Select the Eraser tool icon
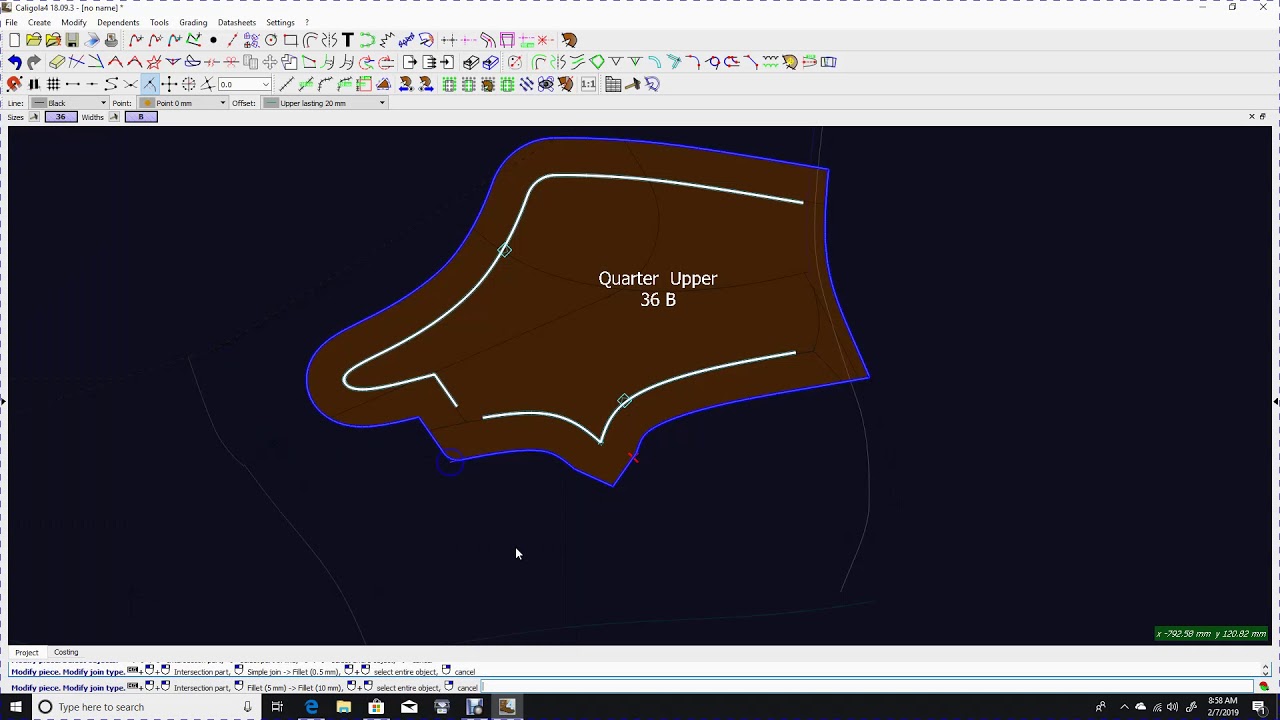The width and height of the screenshot is (1280, 720). tap(57, 62)
